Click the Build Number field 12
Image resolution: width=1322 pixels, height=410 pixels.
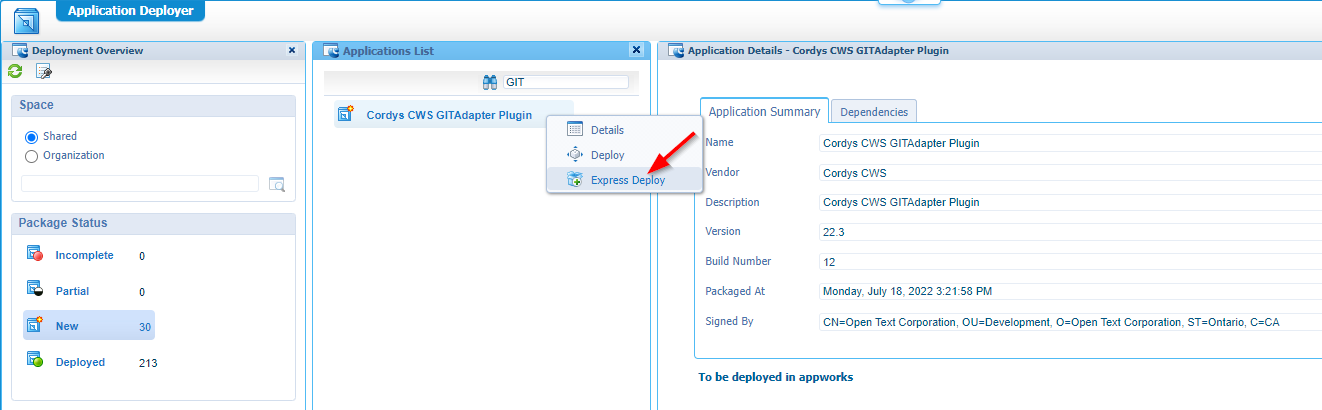point(1070,262)
